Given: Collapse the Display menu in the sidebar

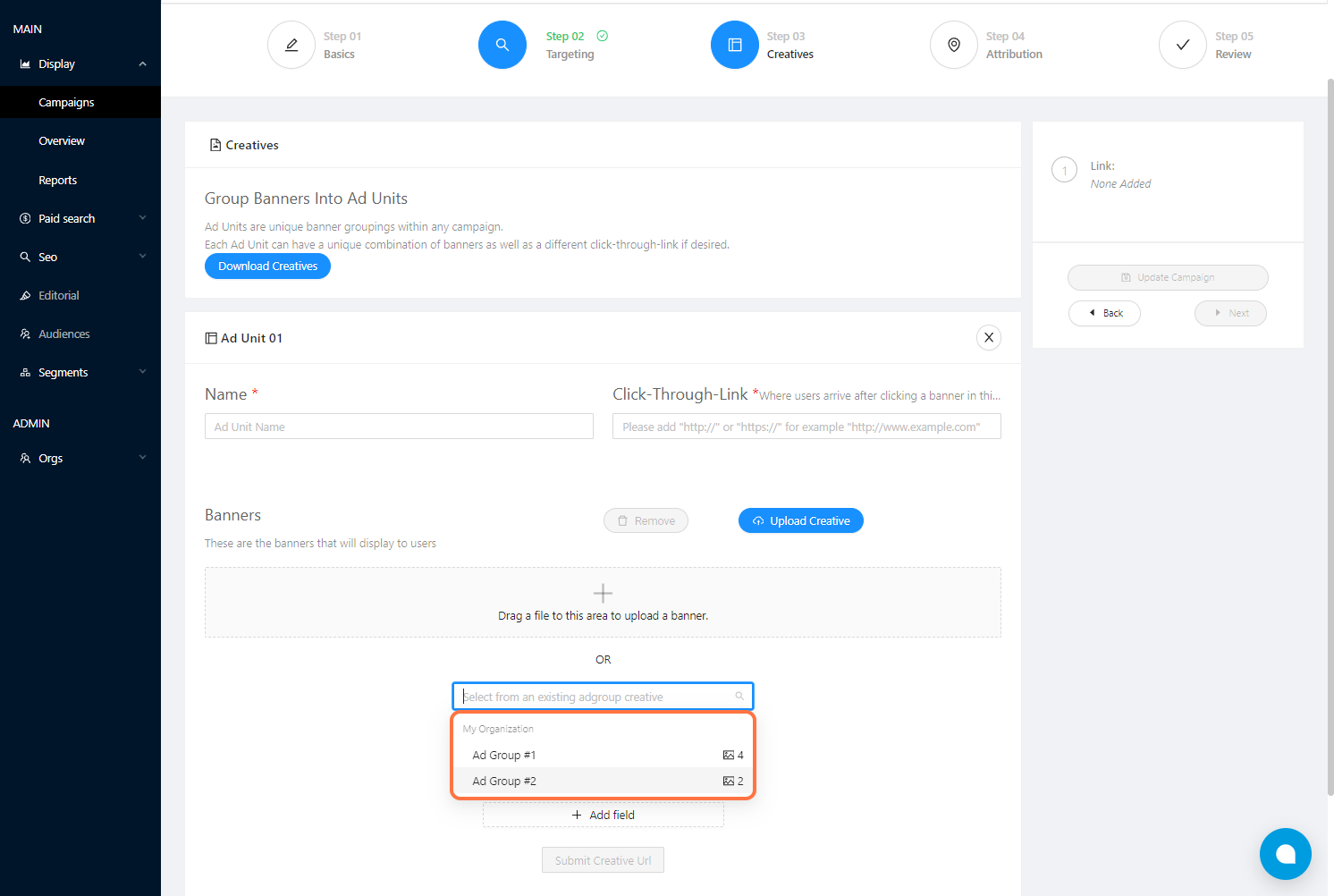Looking at the screenshot, I should tap(142, 64).
